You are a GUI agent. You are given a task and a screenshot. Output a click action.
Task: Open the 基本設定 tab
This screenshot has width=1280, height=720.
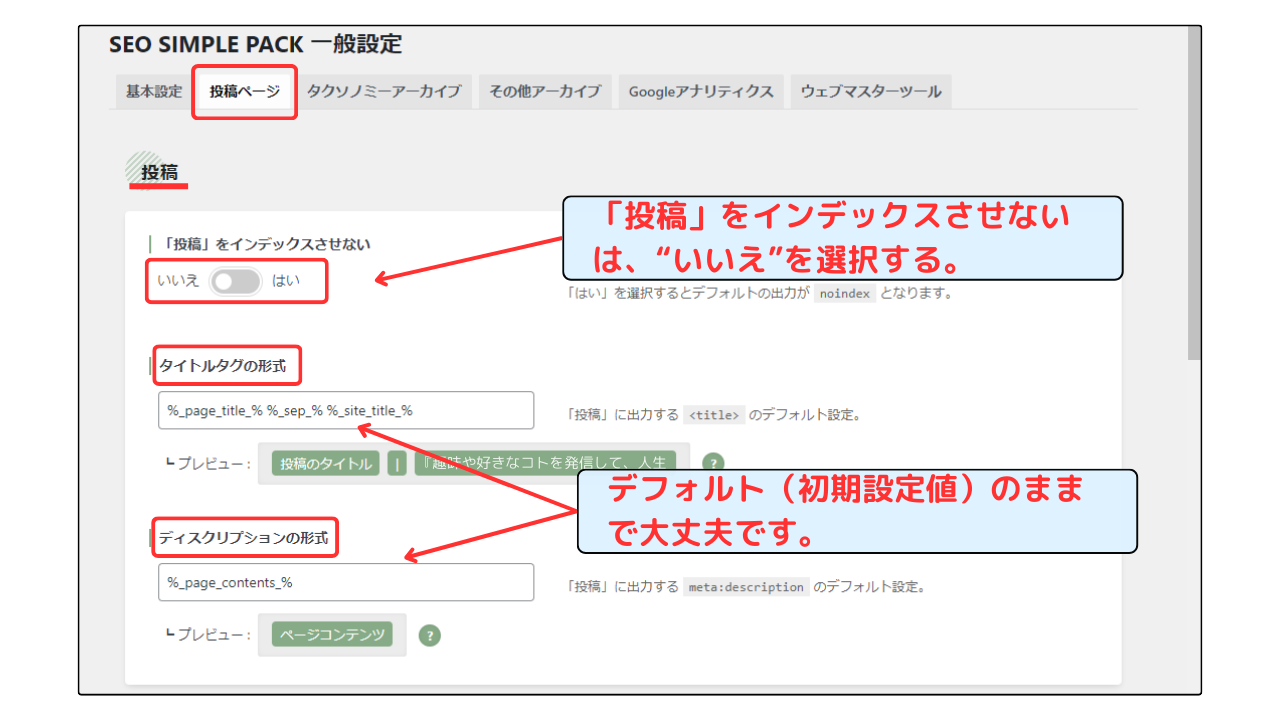tap(154, 91)
